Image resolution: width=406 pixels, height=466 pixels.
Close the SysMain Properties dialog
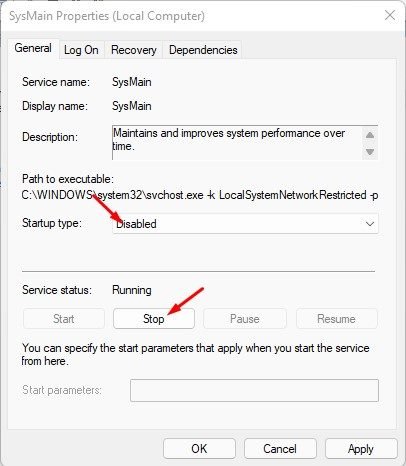(390, 15)
